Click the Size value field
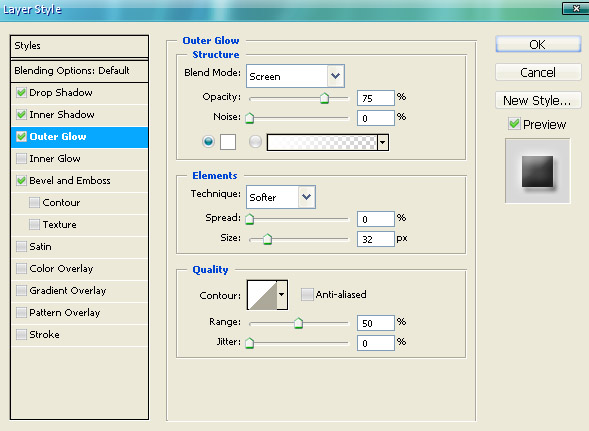589x431 pixels. 376,239
